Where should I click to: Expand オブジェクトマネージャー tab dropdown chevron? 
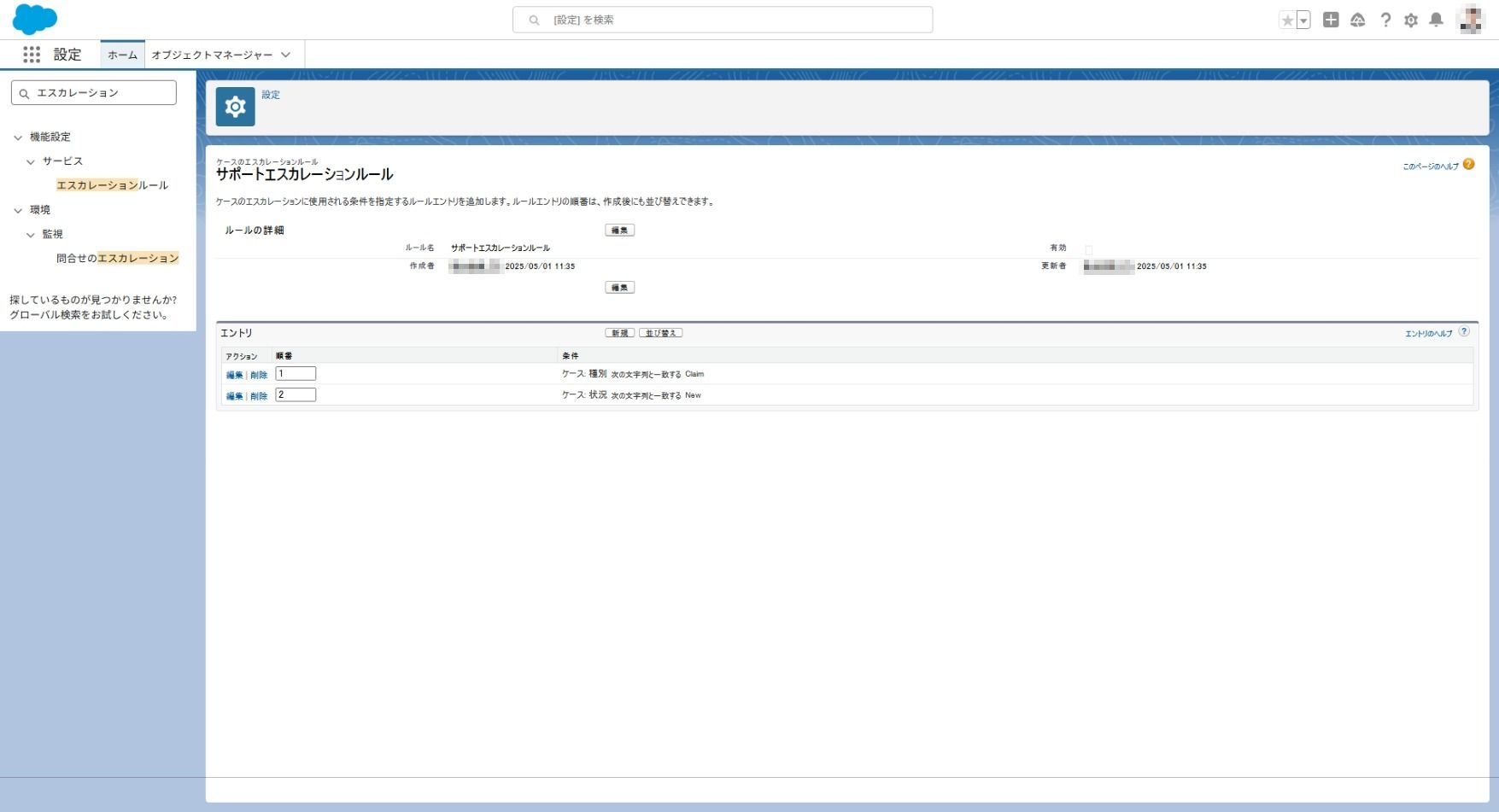pyautogui.click(x=285, y=55)
